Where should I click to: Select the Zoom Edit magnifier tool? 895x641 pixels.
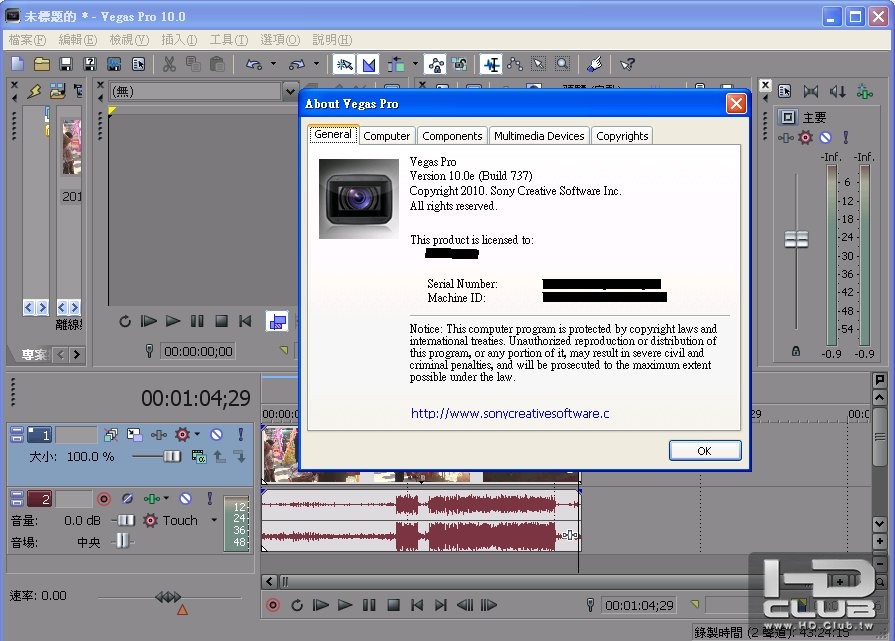[x=563, y=64]
